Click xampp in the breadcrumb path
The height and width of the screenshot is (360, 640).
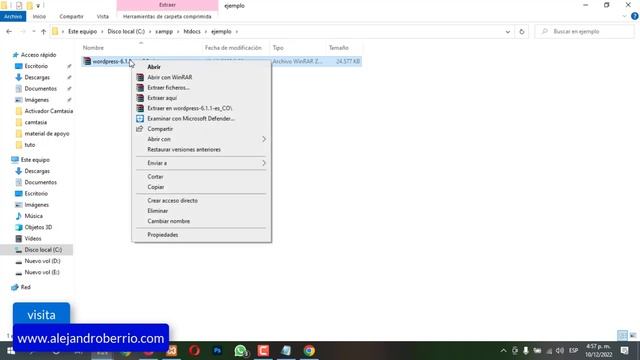[x=164, y=31]
